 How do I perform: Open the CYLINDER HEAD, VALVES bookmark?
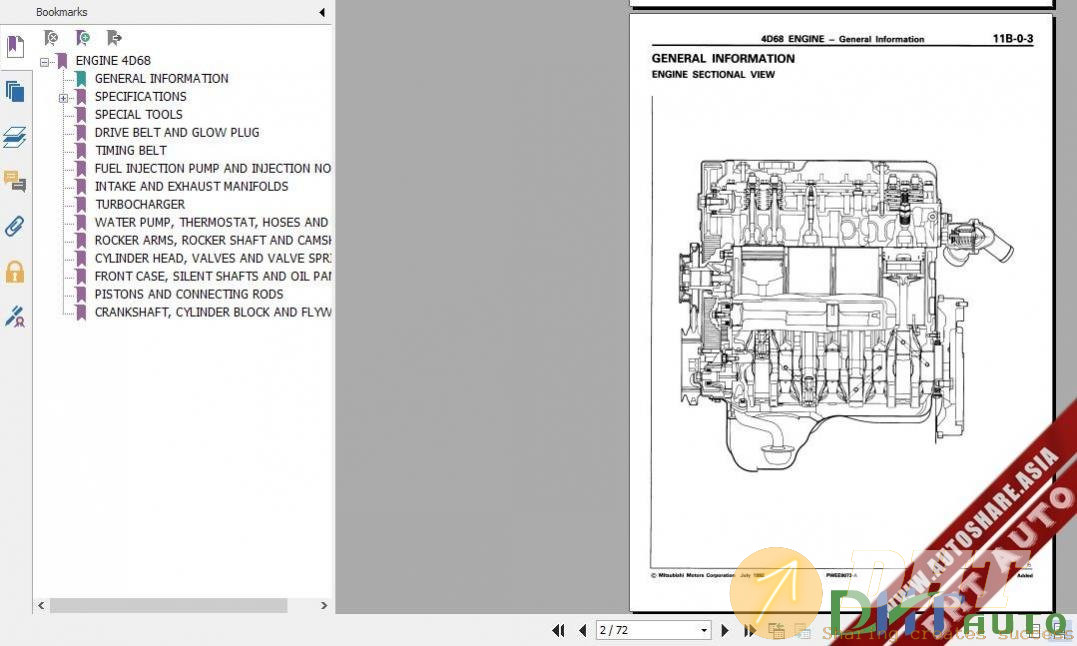pyautogui.click(x=213, y=258)
